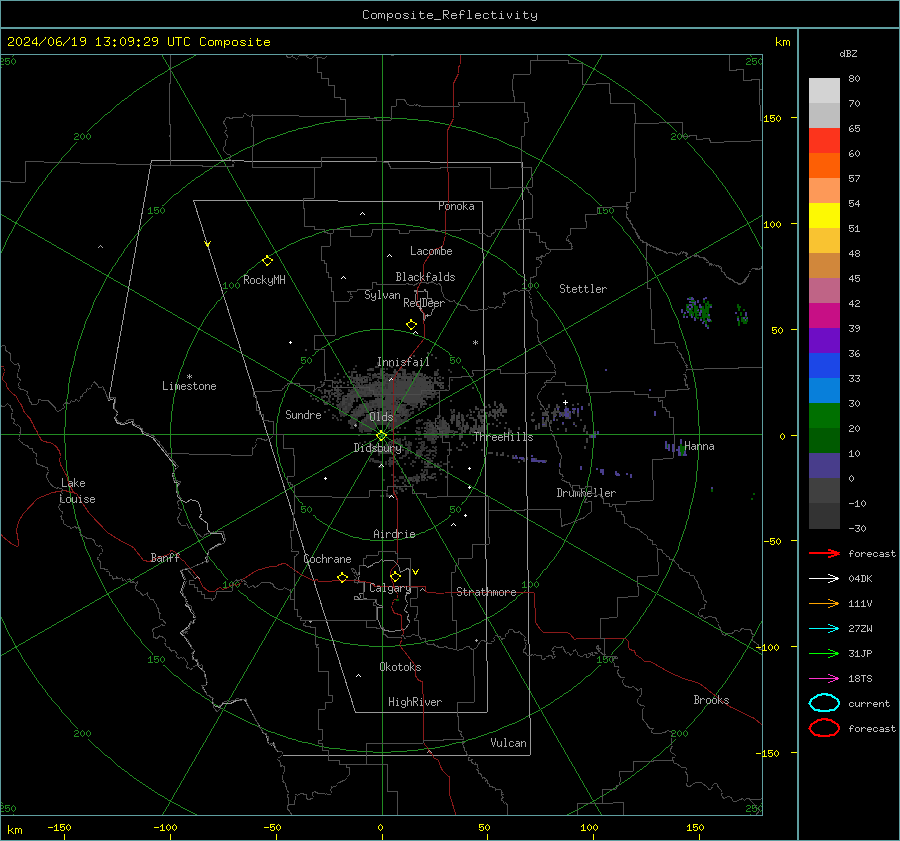
Task: Click the magenta 18TS arrow legend icon
Action: click(x=824, y=679)
